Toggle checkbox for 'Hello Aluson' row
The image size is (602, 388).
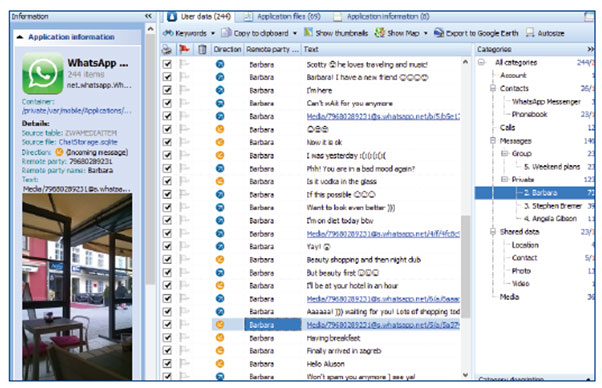(x=167, y=363)
